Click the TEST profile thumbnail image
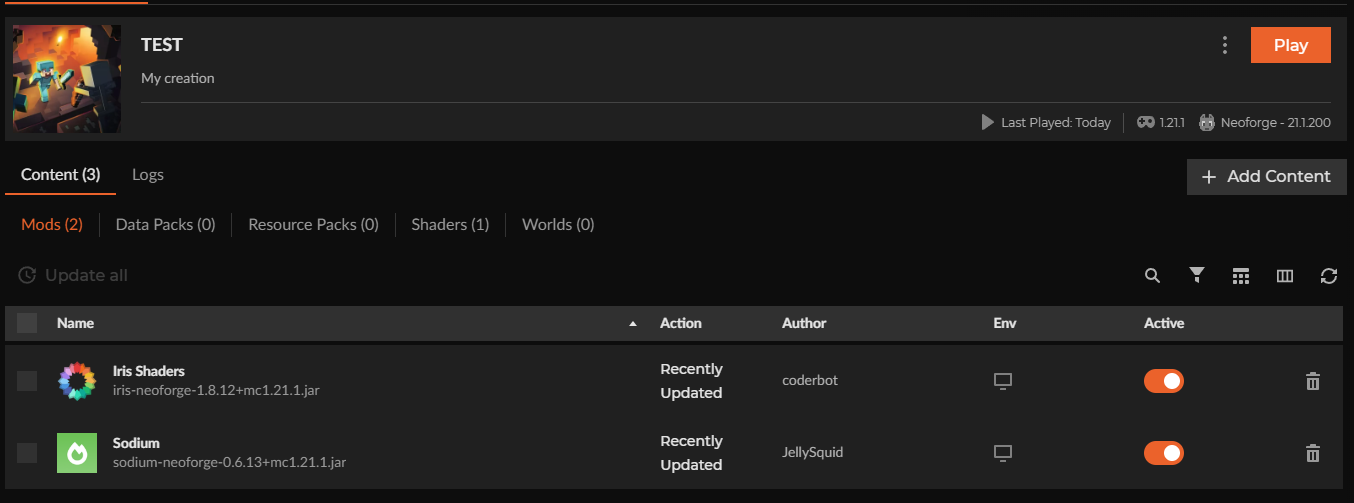 tap(68, 79)
